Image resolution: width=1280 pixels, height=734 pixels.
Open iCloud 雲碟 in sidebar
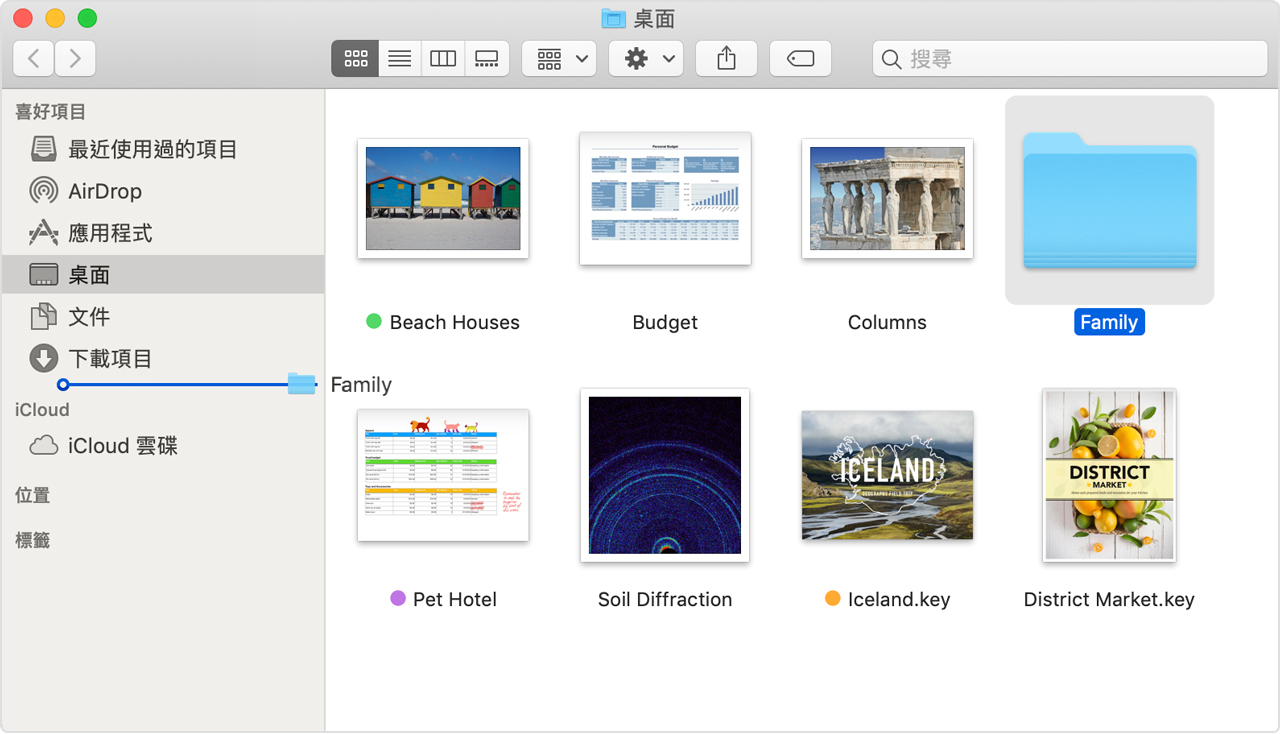(122, 446)
